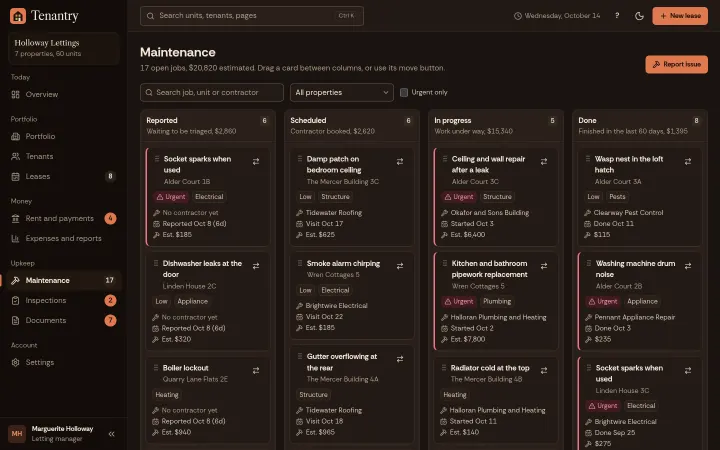Click Urgent tag on Ceiling and wall repair card

(458, 197)
